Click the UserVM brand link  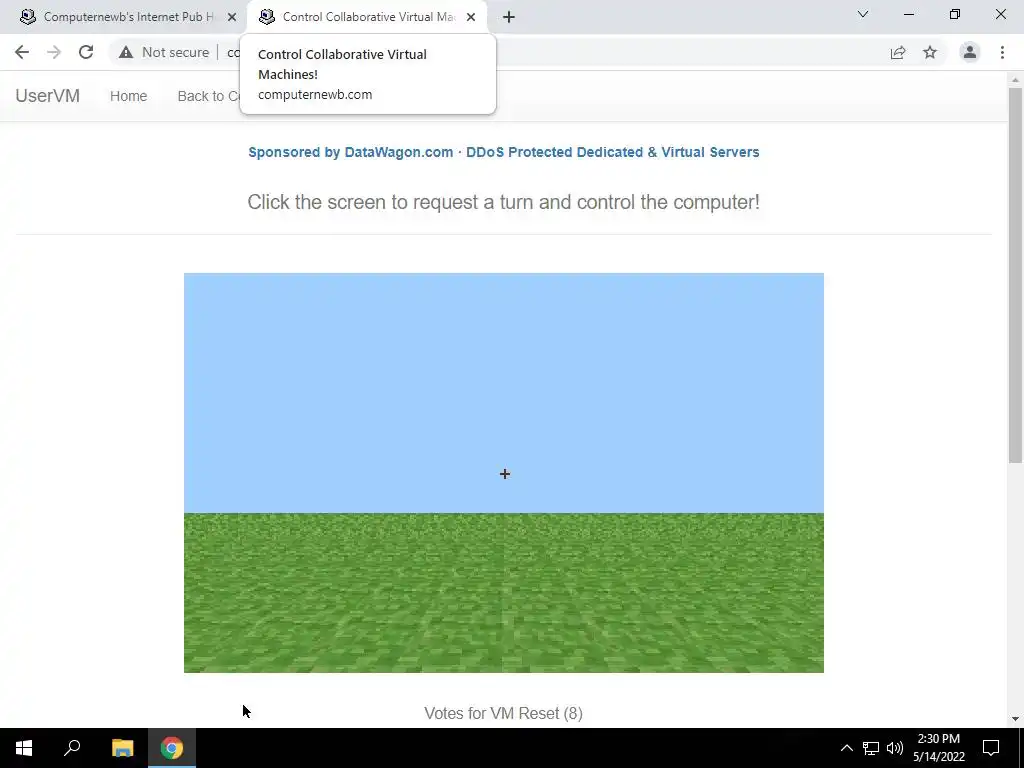click(x=48, y=96)
